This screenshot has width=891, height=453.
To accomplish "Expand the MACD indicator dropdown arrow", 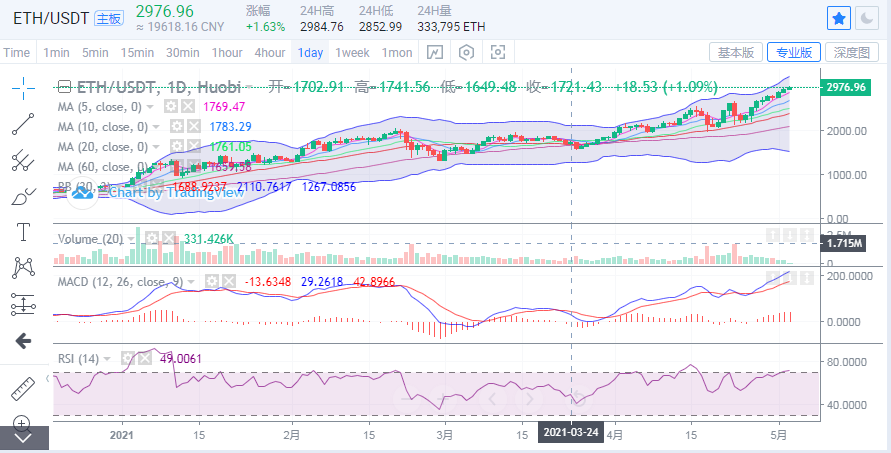I will [191, 281].
